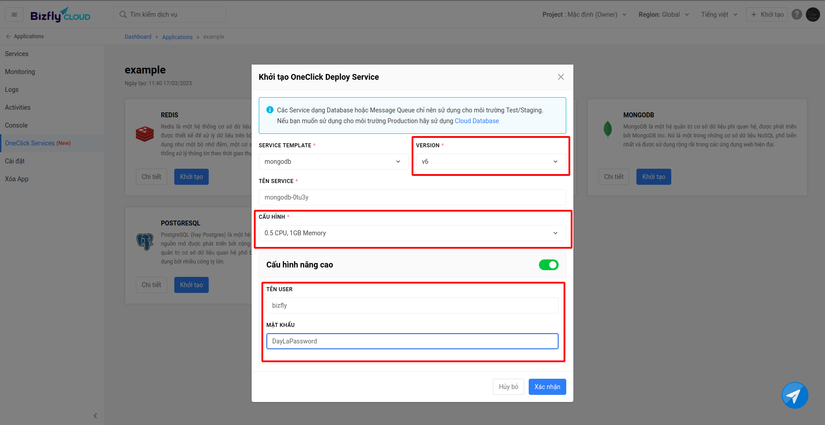Click the search magnifier icon

(x=123, y=15)
